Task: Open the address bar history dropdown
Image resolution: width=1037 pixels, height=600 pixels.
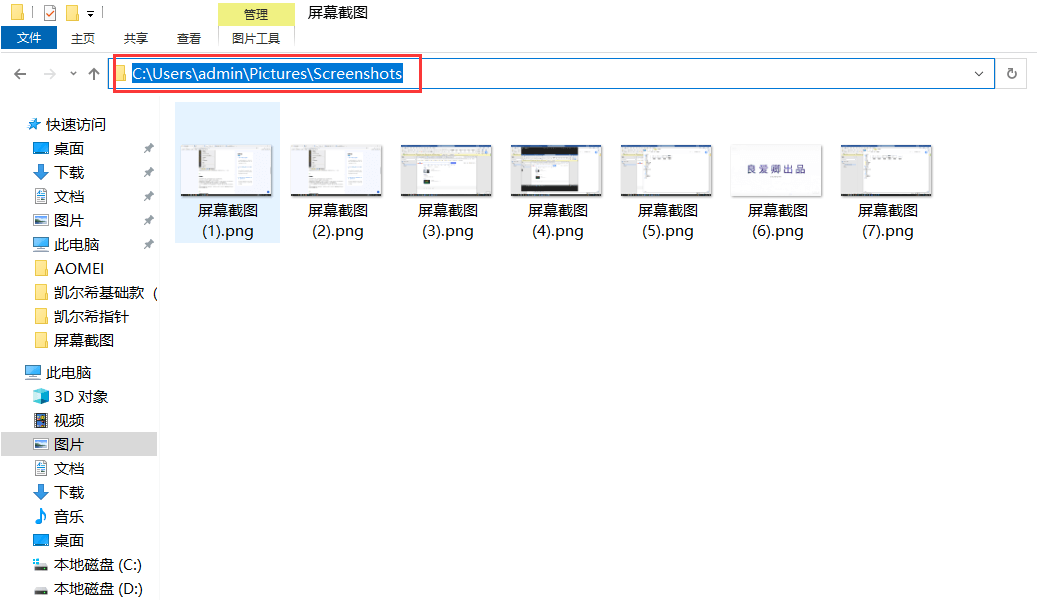Action: pyautogui.click(x=978, y=73)
